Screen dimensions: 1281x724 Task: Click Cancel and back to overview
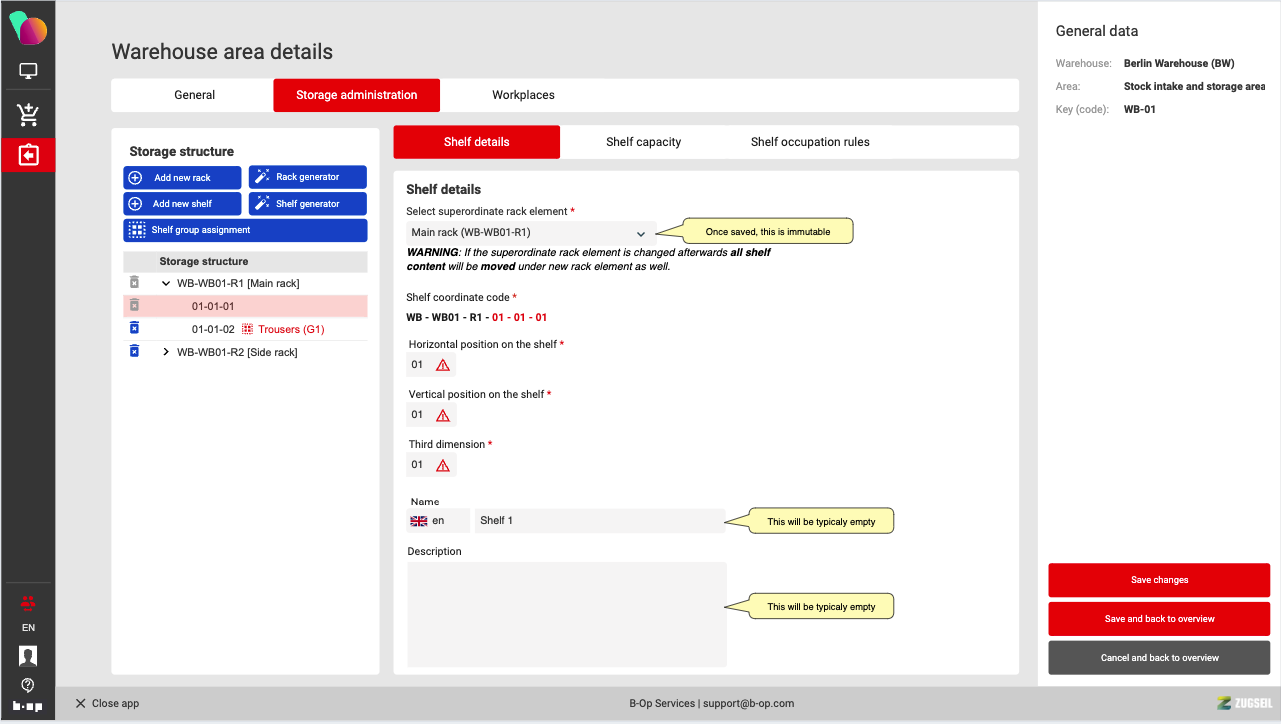click(1159, 658)
